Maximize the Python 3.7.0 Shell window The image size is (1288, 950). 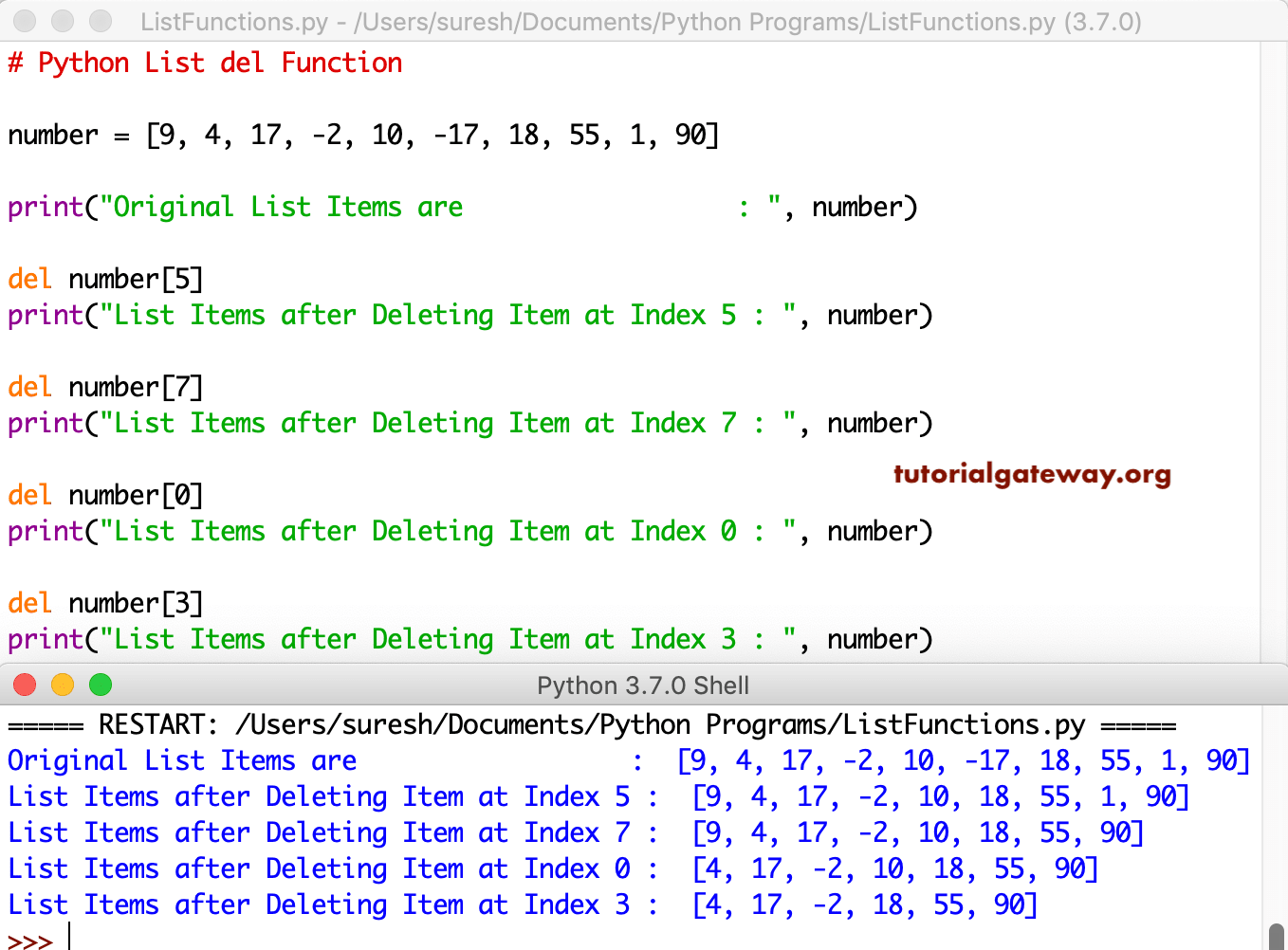tap(101, 685)
